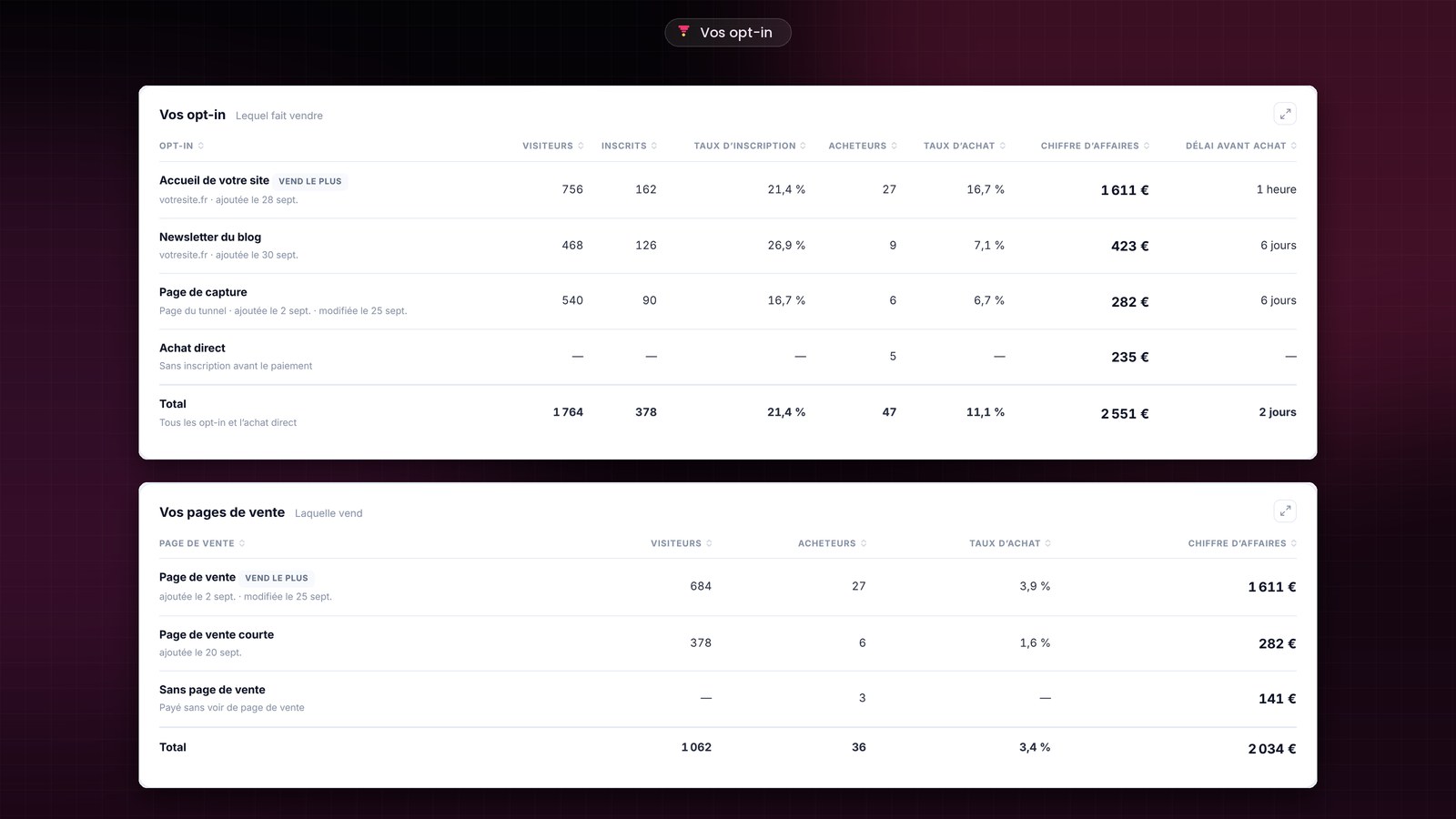The height and width of the screenshot is (819, 1456).
Task: Sort opt-in table by VISITEURS
Action: (x=552, y=146)
